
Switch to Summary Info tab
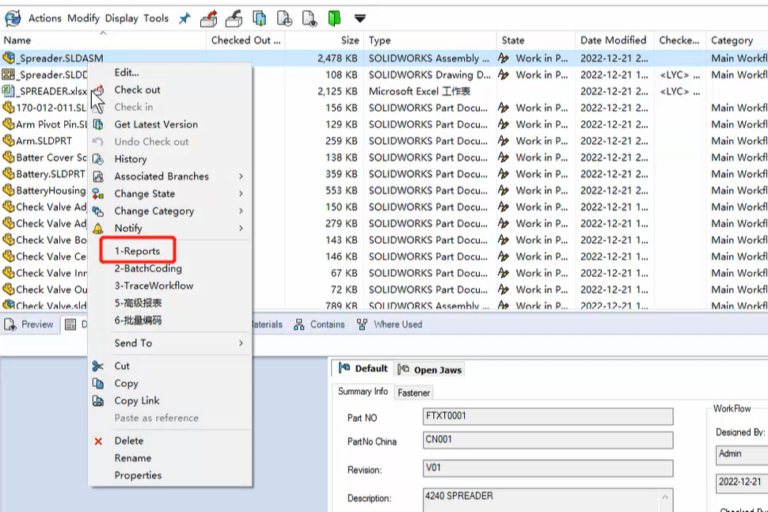click(362, 391)
